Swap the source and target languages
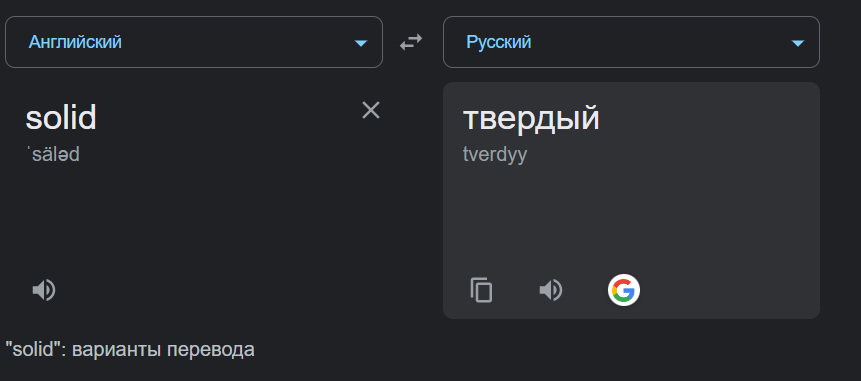This screenshot has height=381, width=861. point(411,42)
